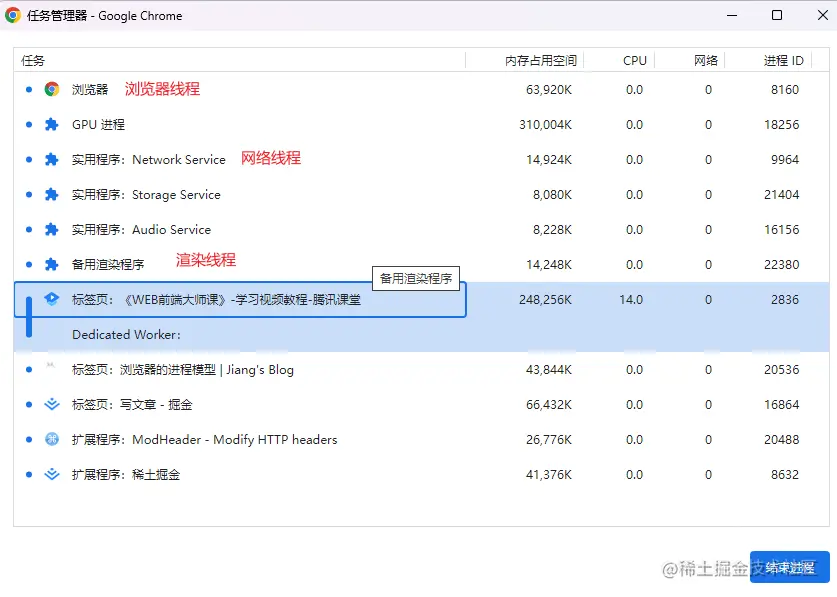
Task: Select the Jiang's Blog tab row
Action: [x=422, y=370]
